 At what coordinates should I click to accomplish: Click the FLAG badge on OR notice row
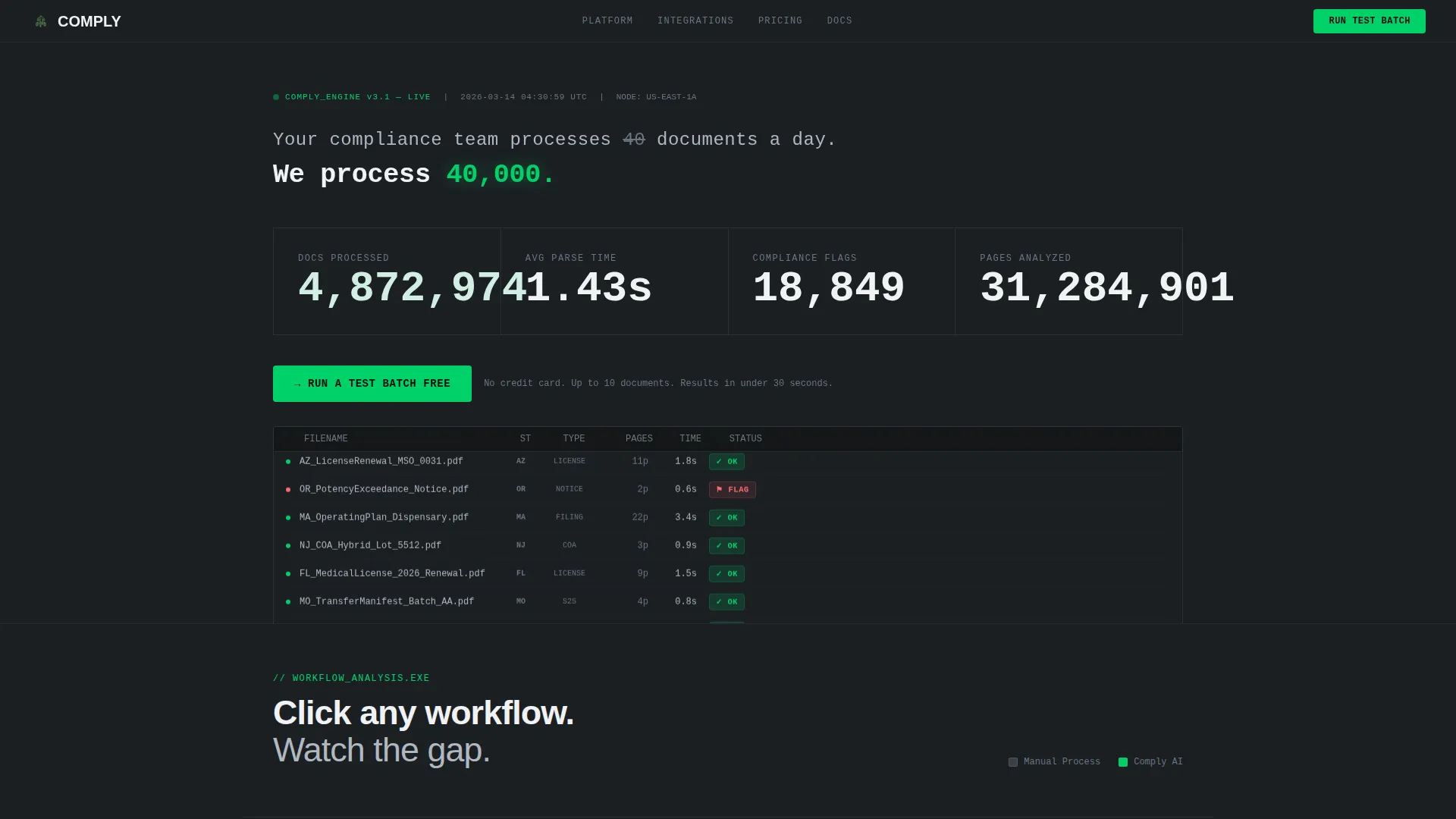pyautogui.click(x=733, y=490)
